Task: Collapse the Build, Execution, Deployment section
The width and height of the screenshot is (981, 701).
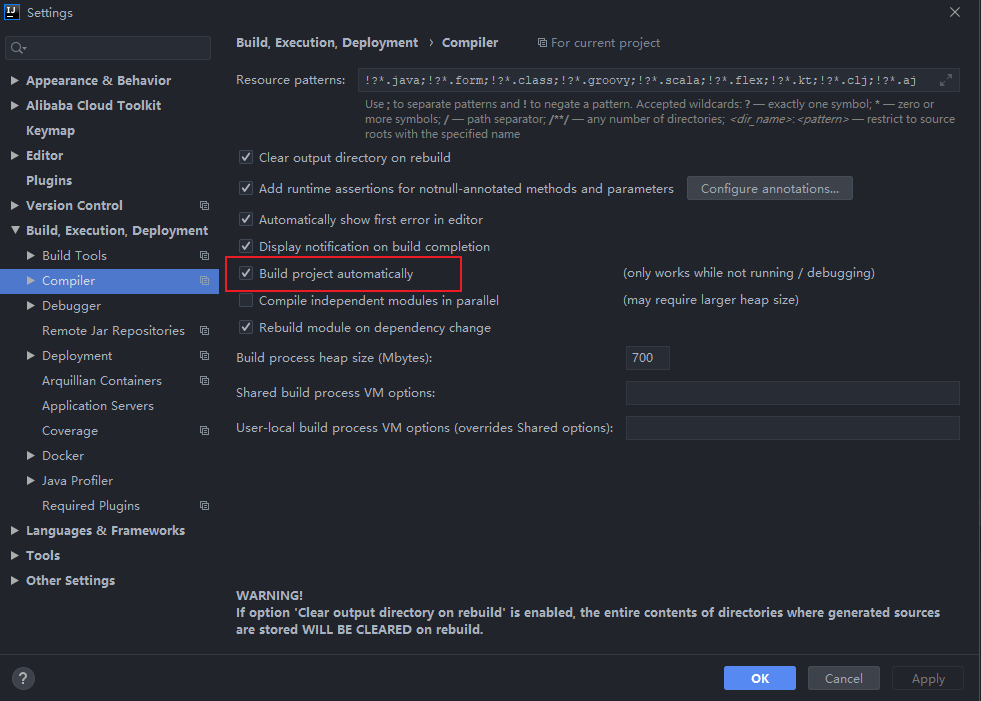Action: click(14, 230)
